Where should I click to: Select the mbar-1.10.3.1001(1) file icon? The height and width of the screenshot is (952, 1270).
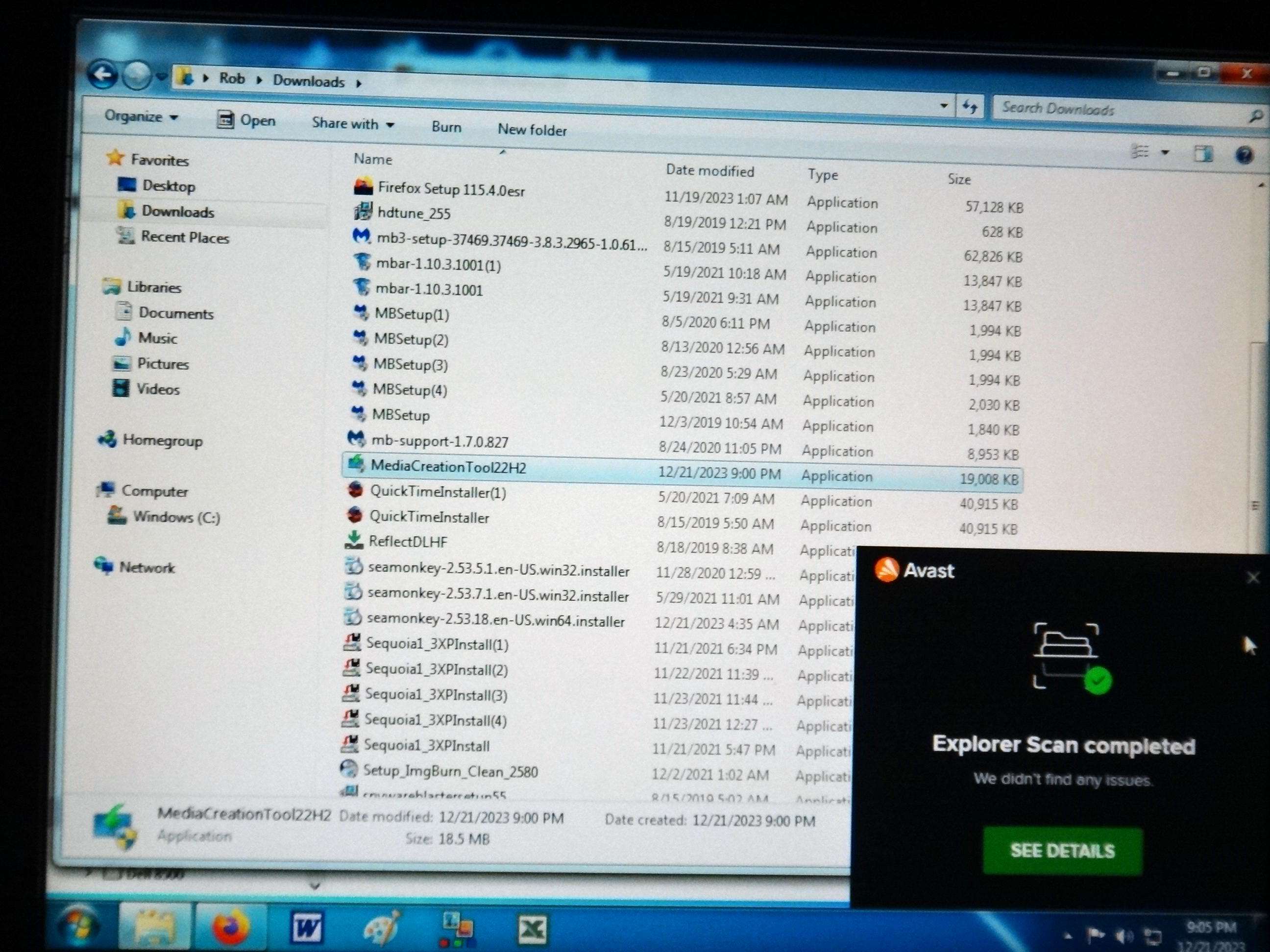362,262
